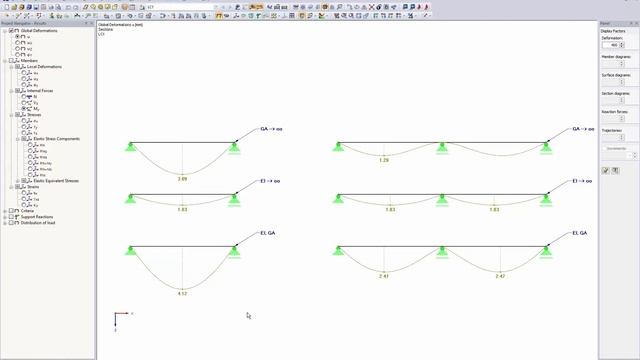Screen dimensions: 640x360
Task: Collapse the Strains tree node
Action: [11, 187]
